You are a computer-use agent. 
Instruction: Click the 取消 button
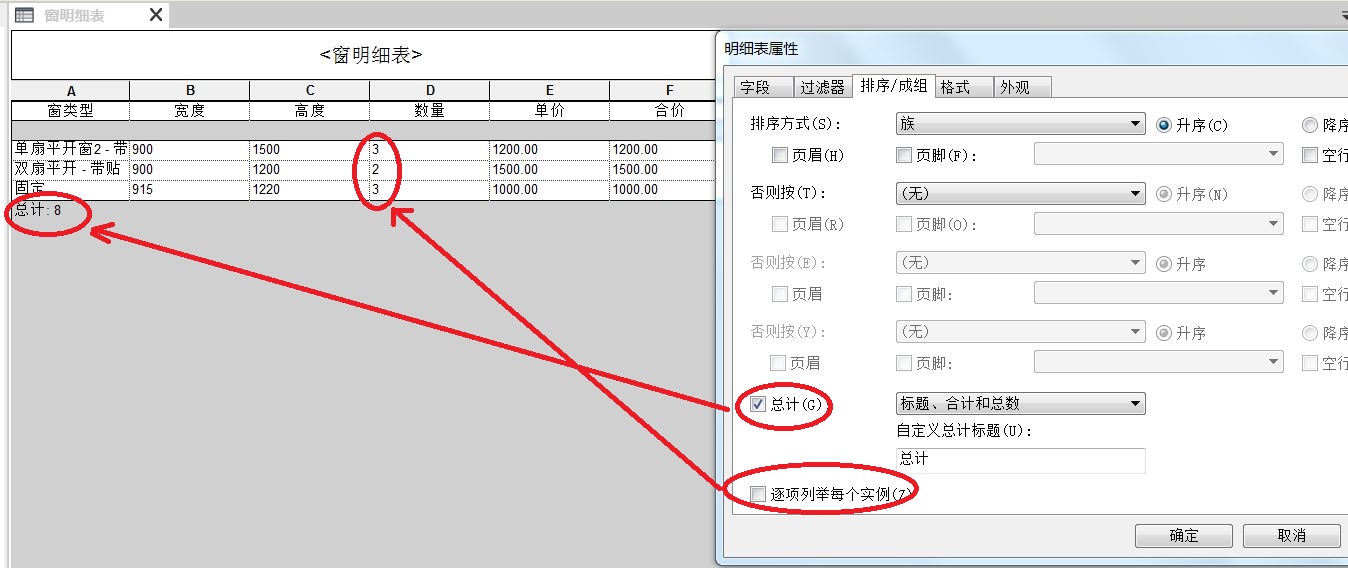pyautogui.click(x=1291, y=535)
